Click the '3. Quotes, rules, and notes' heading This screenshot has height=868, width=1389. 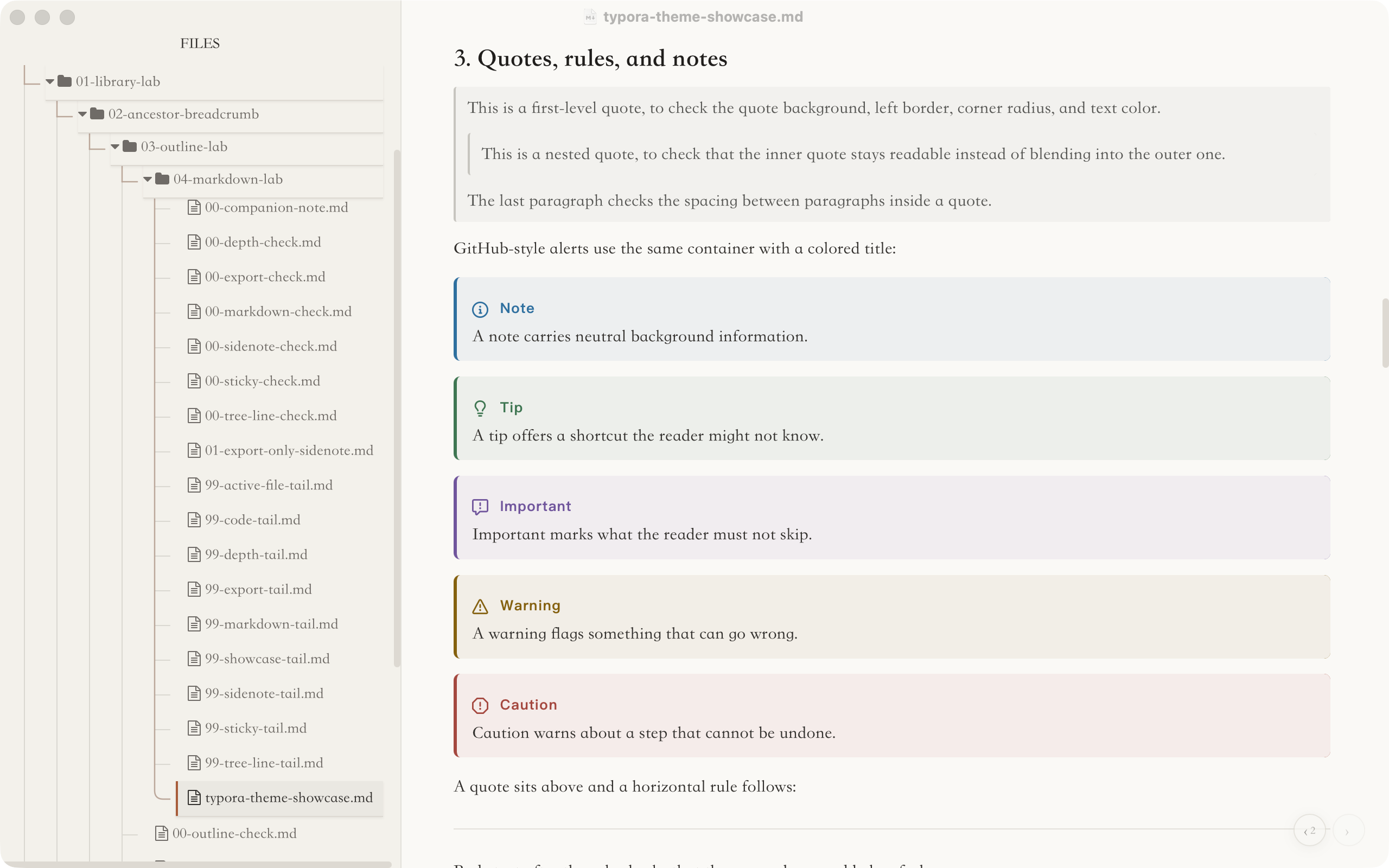point(591,59)
